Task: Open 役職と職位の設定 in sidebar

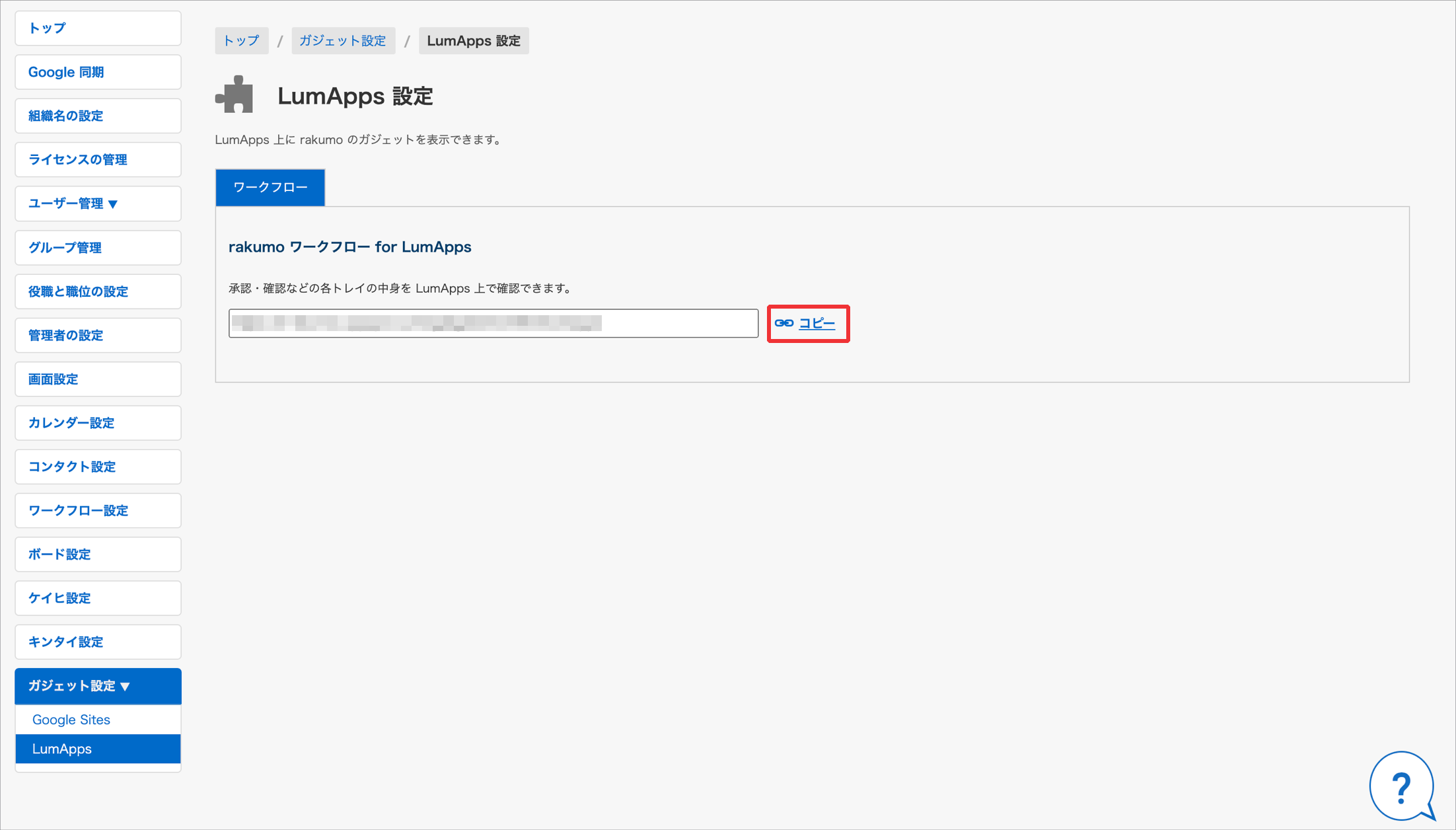Action: (98, 291)
